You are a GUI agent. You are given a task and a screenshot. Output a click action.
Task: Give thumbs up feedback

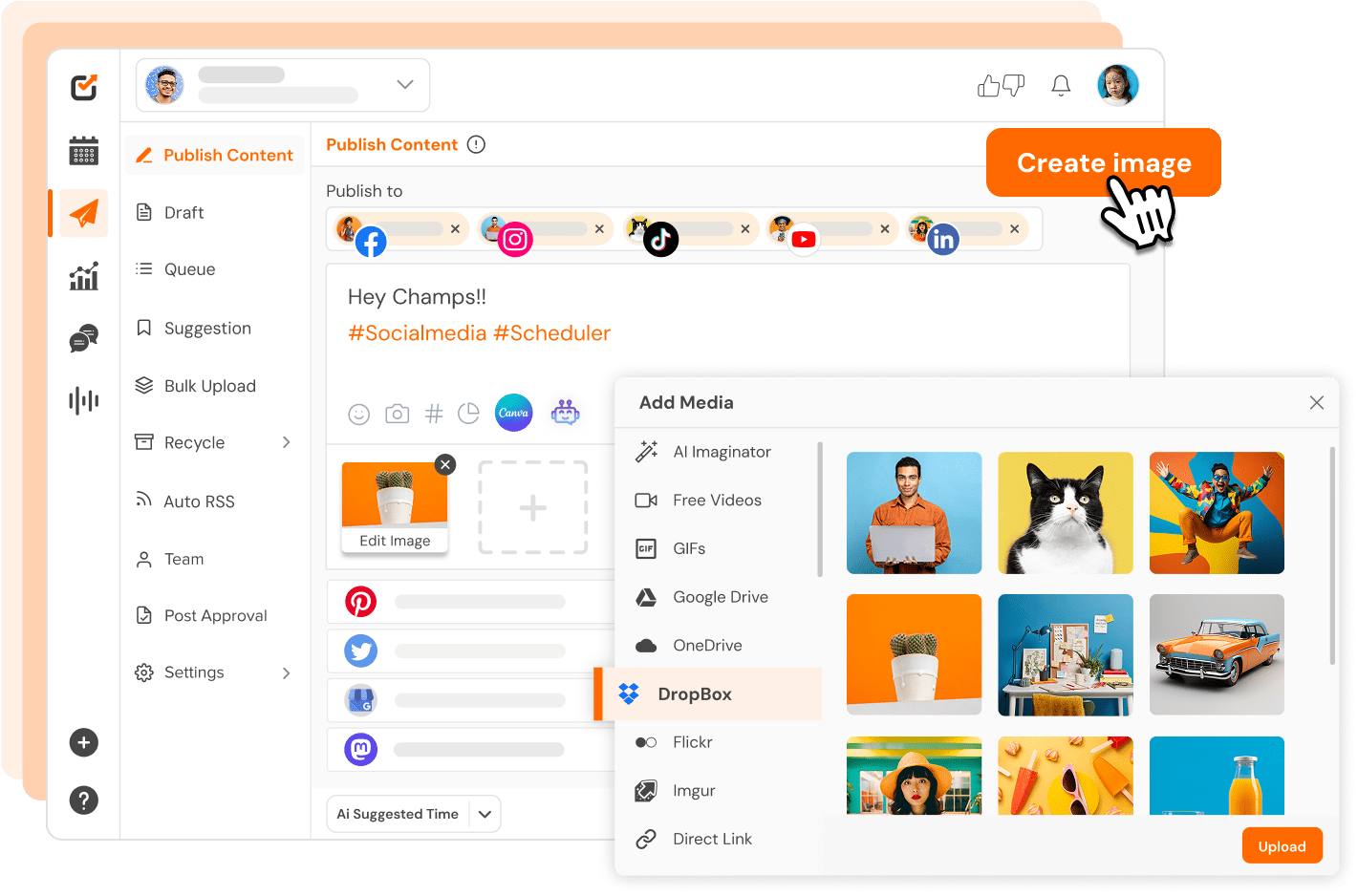988,85
